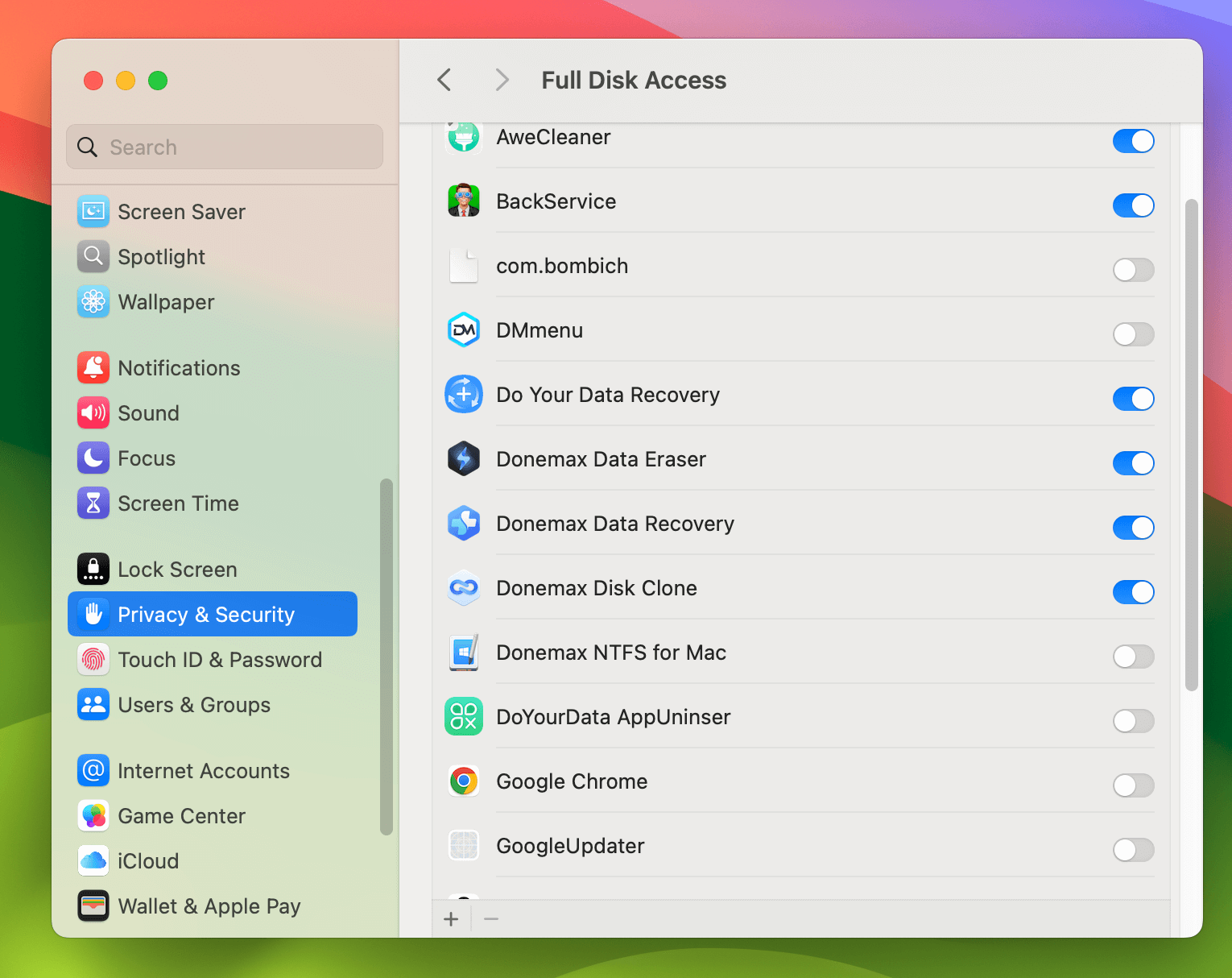
Task: Enable Full Disk Access for com.bombich
Action: [x=1133, y=270]
